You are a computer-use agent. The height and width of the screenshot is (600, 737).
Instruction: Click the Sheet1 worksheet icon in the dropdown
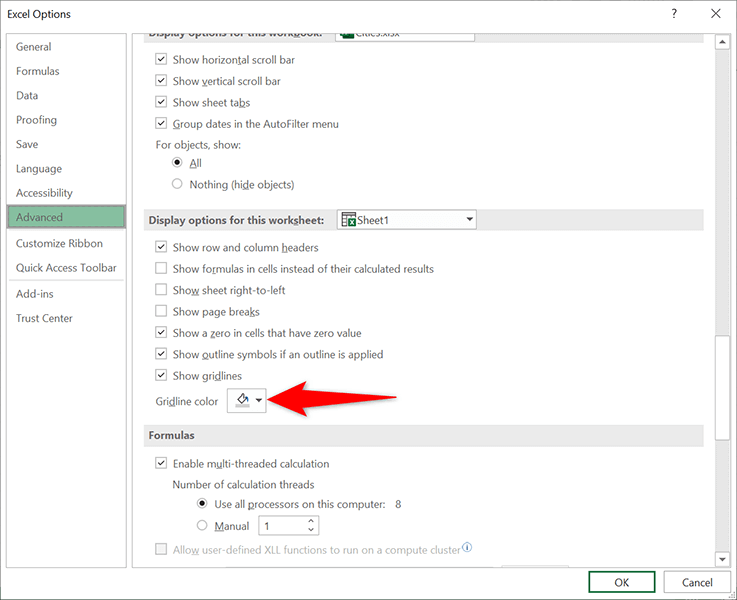tap(349, 220)
